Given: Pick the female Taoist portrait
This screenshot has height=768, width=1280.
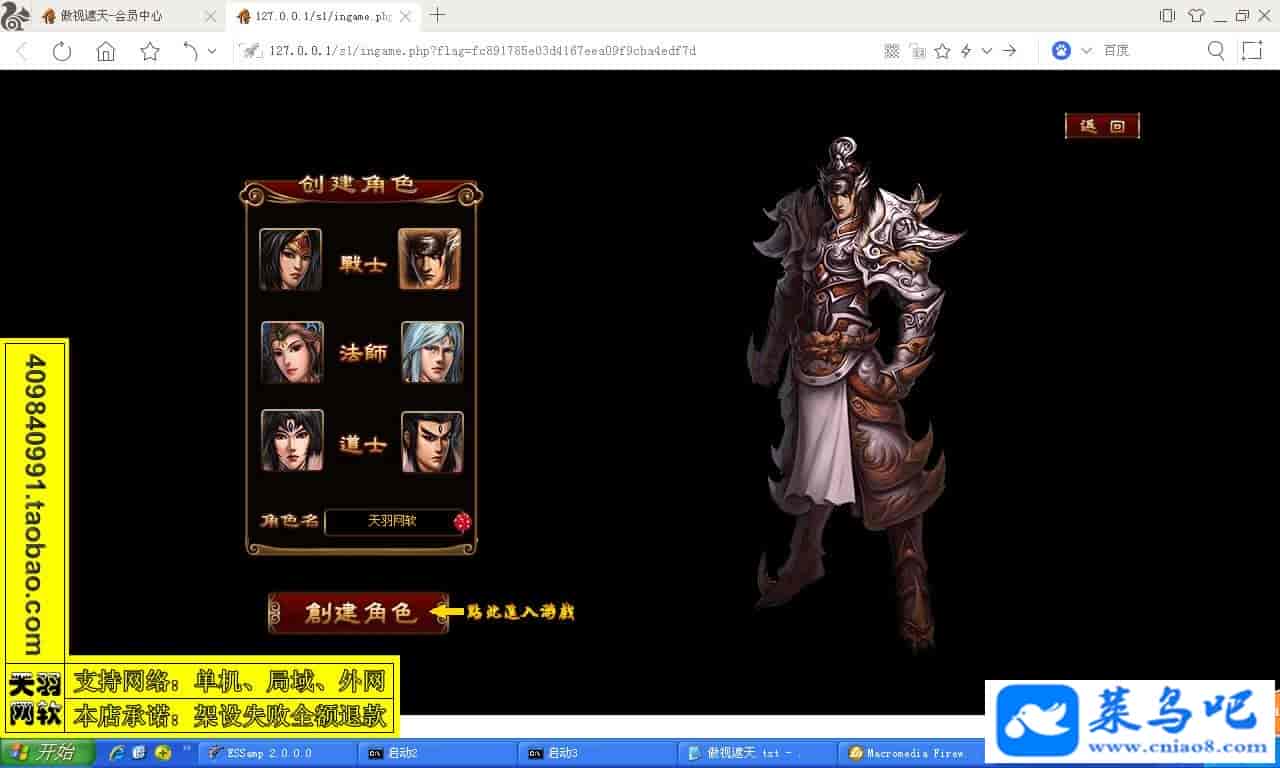Looking at the screenshot, I should [x=292, y=441].
